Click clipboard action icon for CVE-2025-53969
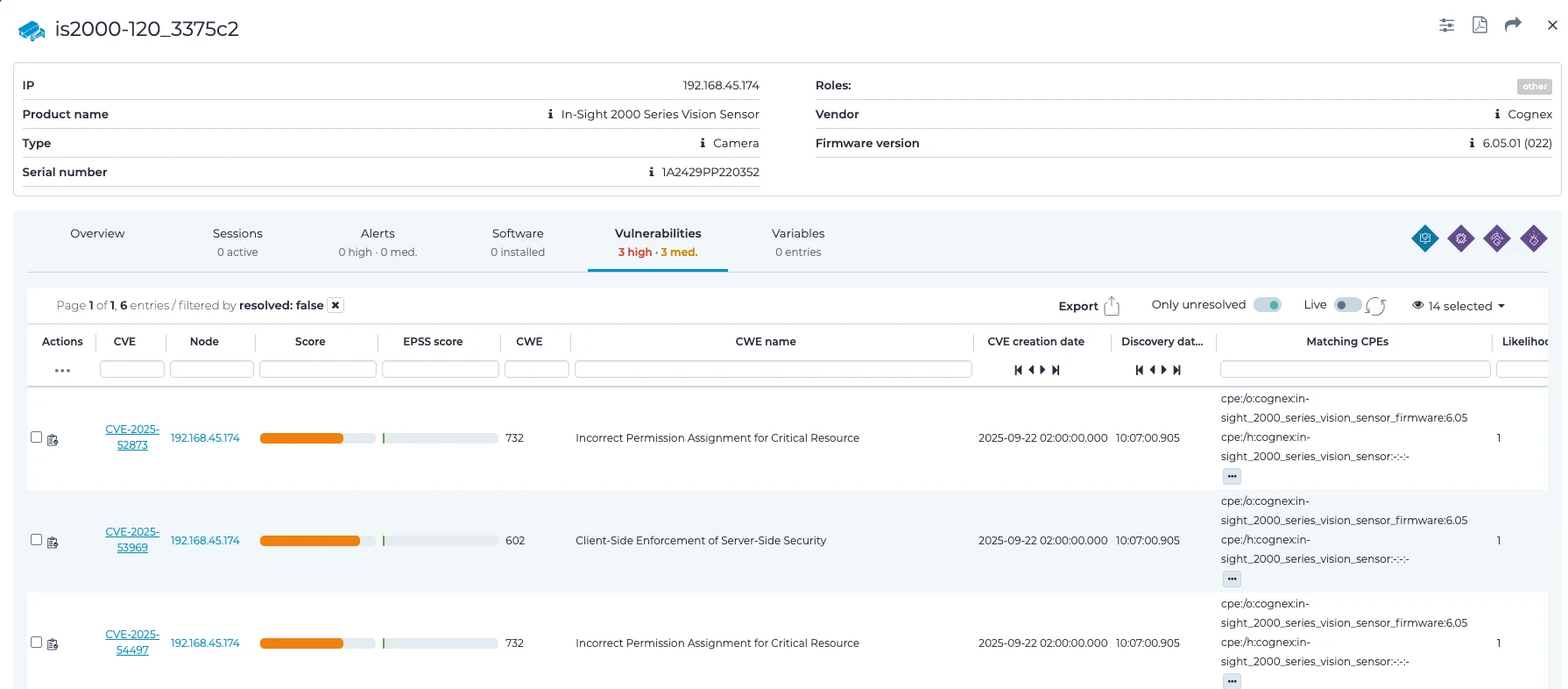1568x689 pixels. pyautogui.click(x=53, y=542)
